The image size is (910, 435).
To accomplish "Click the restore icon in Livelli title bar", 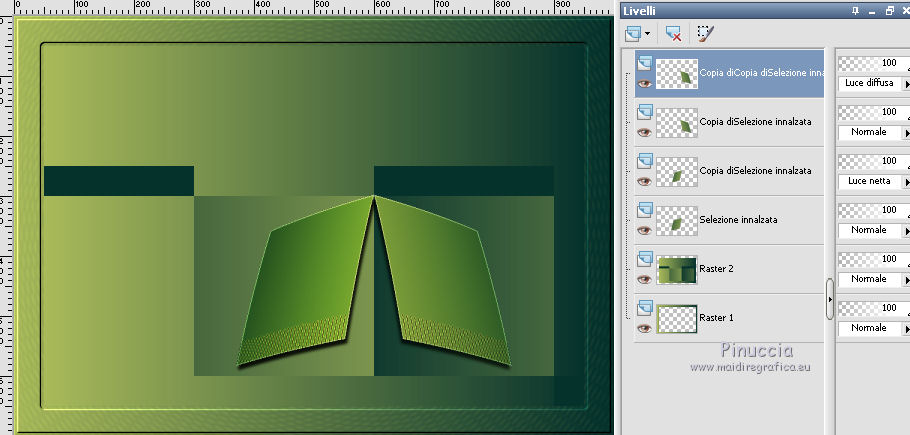I will click(x=890, y=10).
